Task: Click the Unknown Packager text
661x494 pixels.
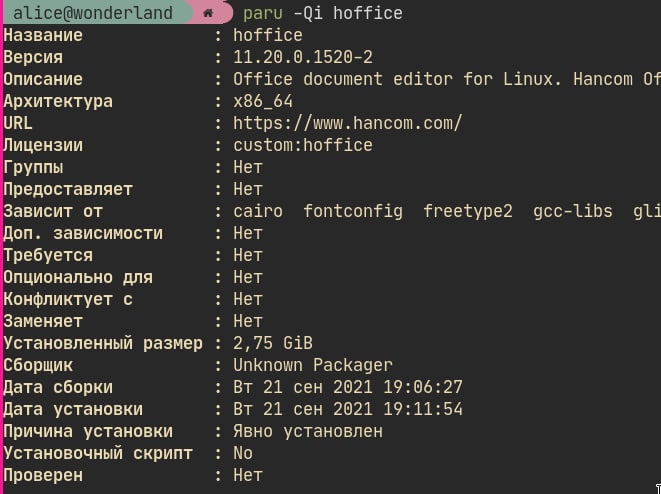Action: pos(312,365)
